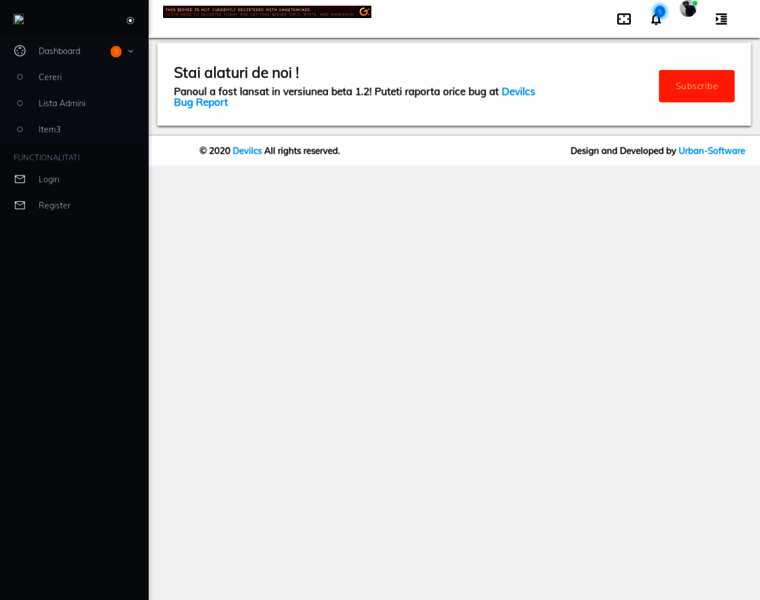The image size is (760, 600).
Task: Follow the Devilcs footer link
Action: (x=247, y=151)
